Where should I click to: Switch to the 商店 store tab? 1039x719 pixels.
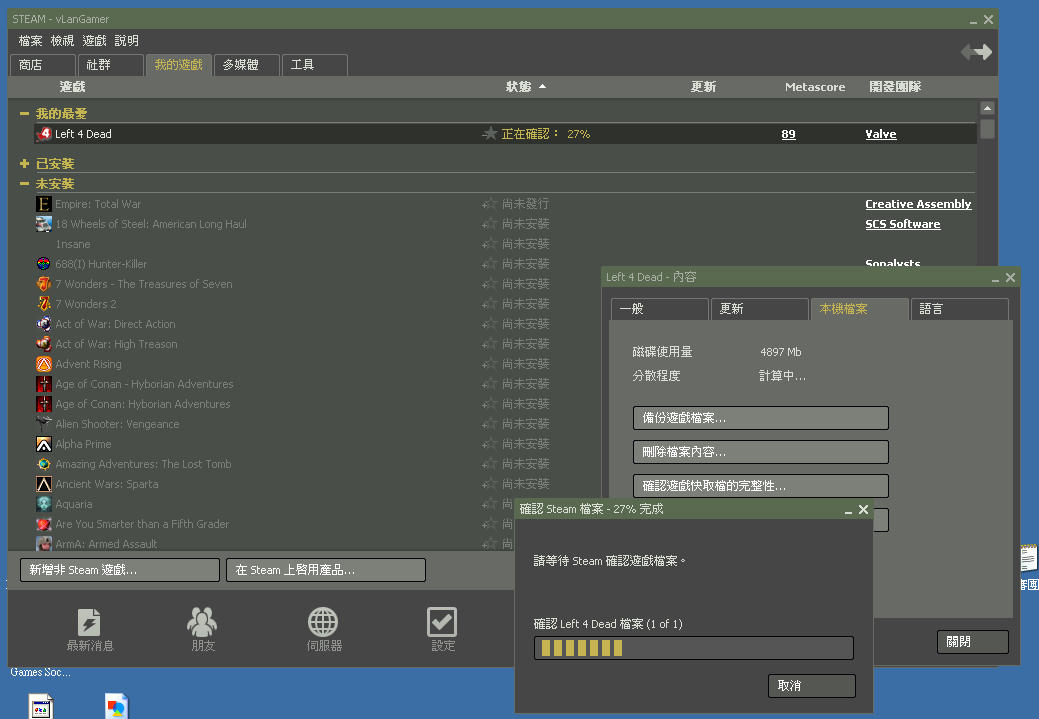click(42, 65)
